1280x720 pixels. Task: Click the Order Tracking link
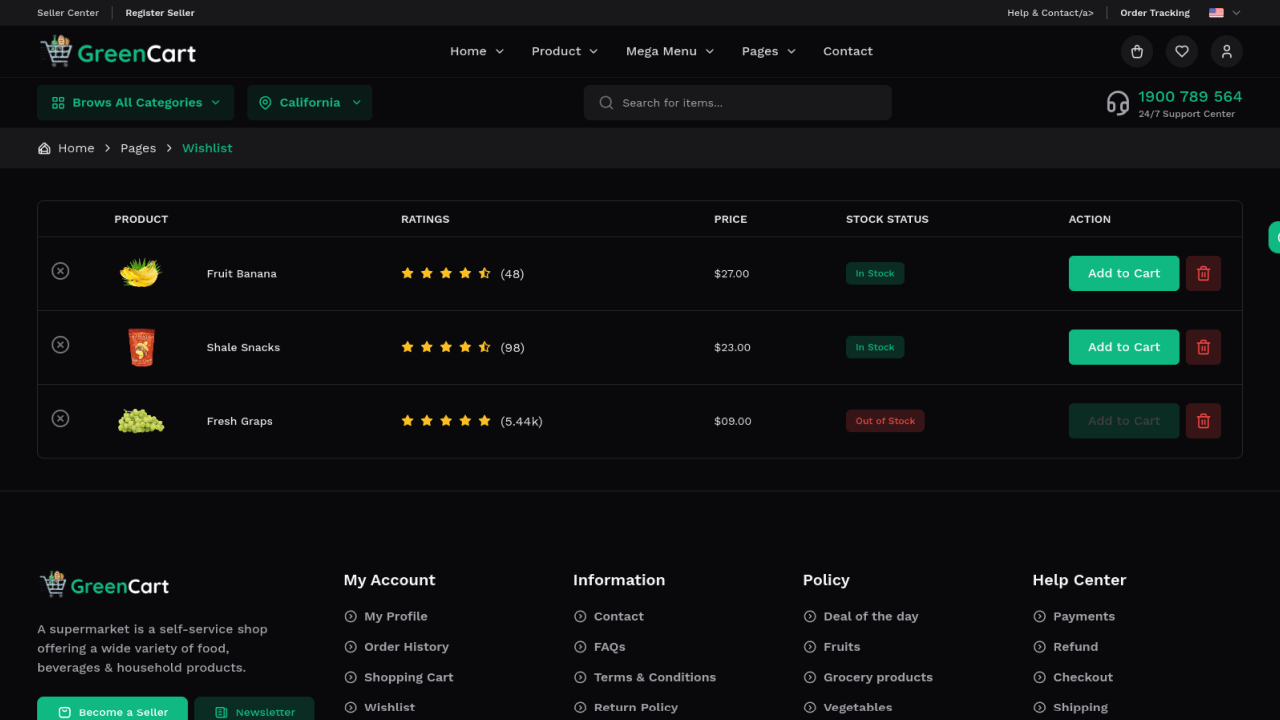(1154, 13)
